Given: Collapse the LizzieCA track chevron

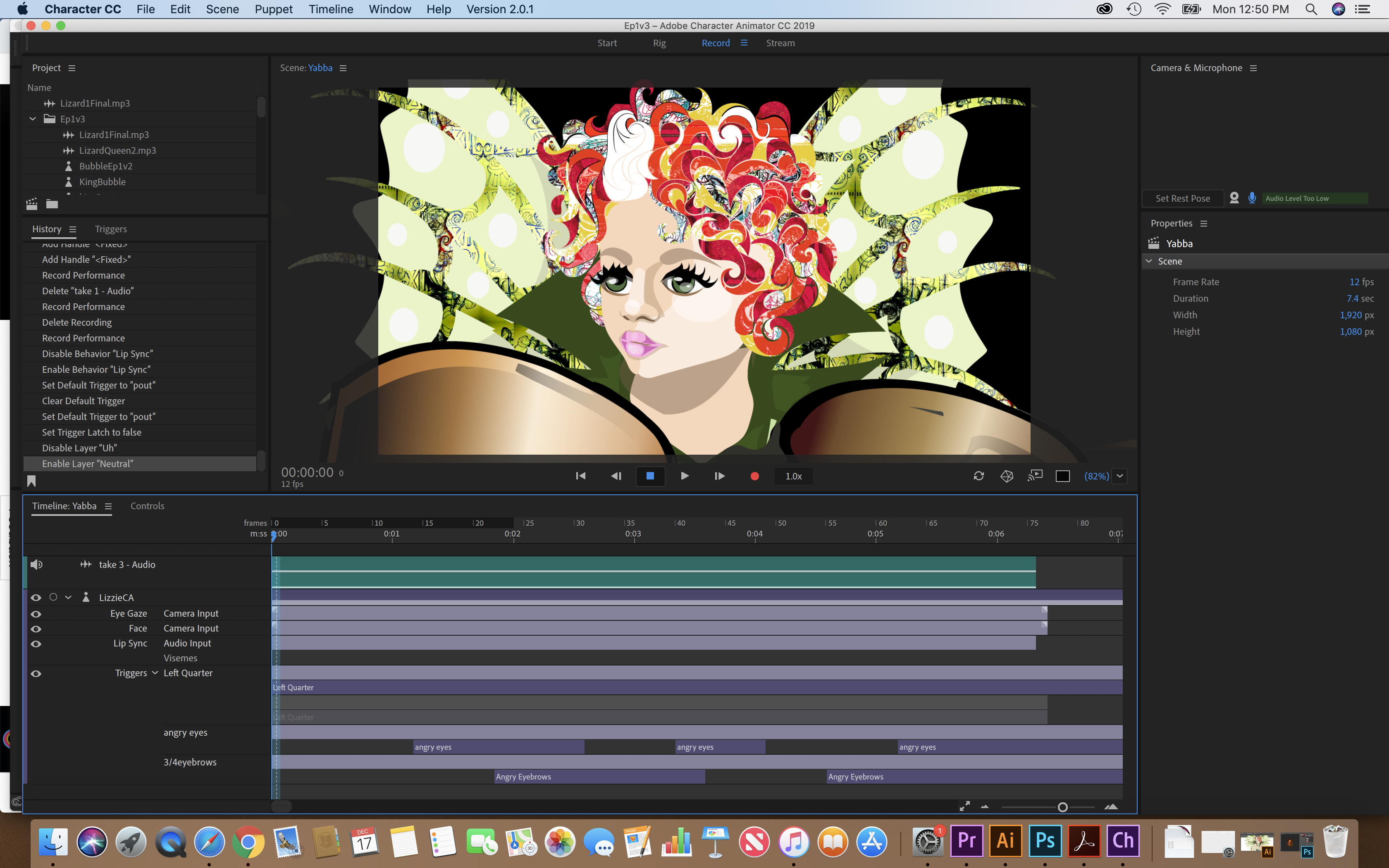Looking at the screenshot, I should click(68, 597).
